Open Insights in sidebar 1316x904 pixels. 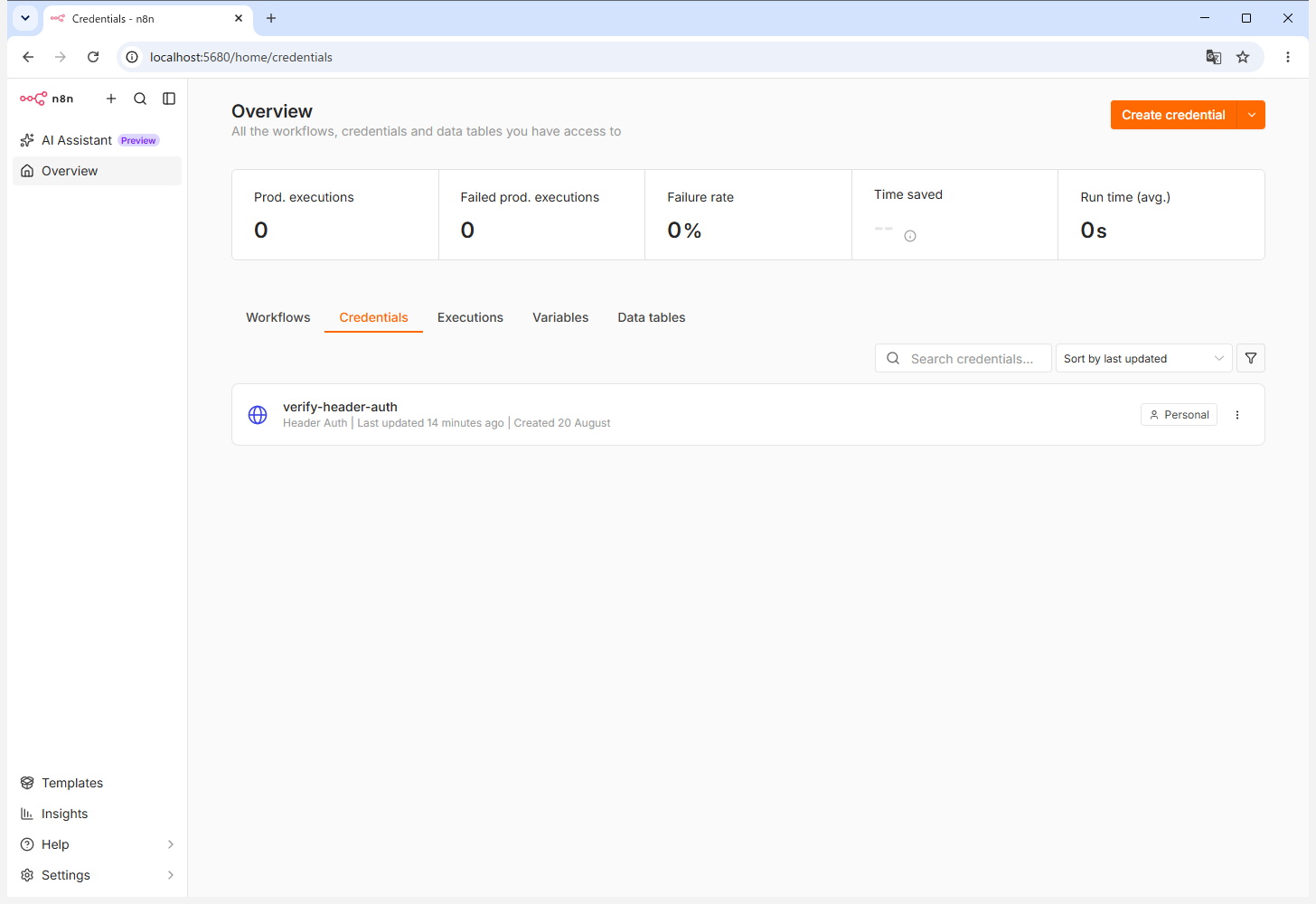coord(97,814)
